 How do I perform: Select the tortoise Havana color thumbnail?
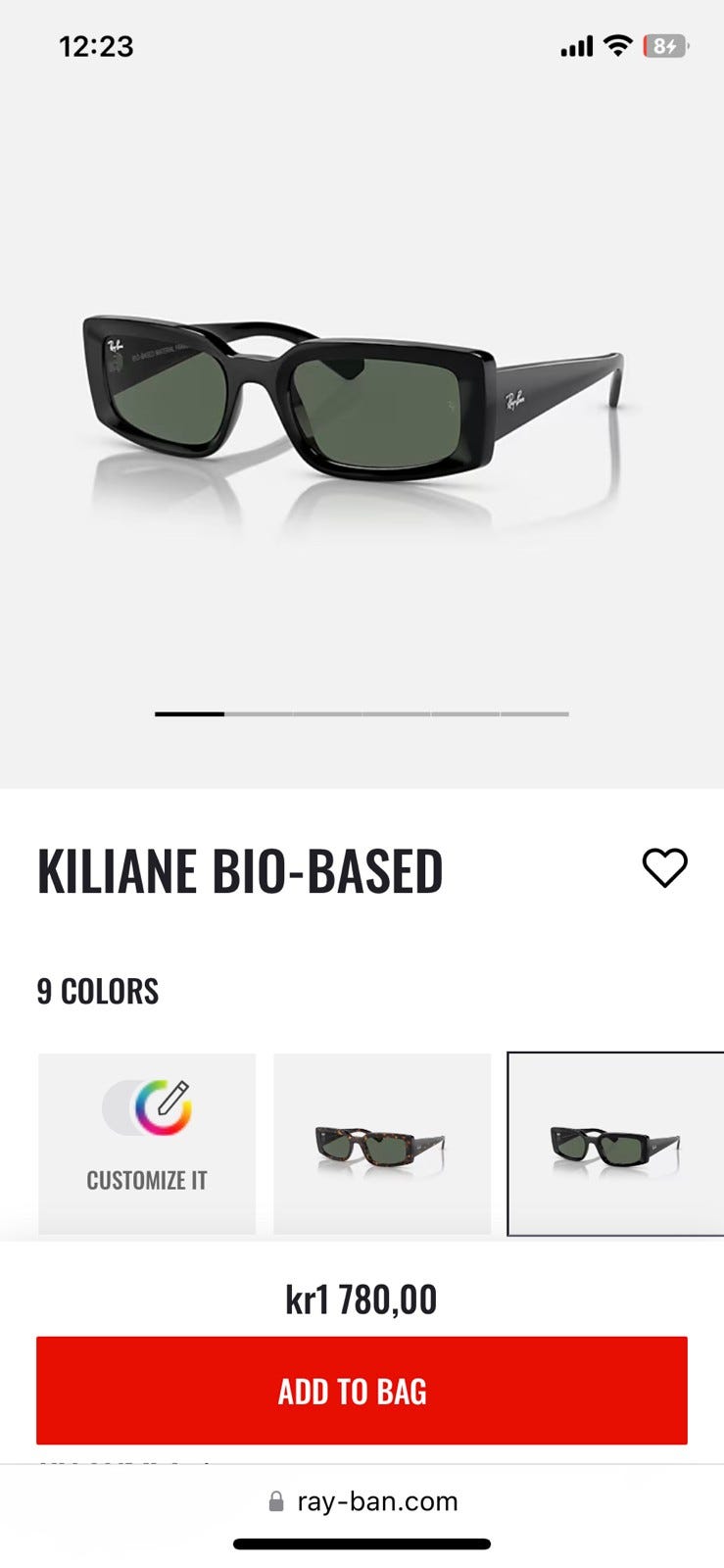[382, 1144]
